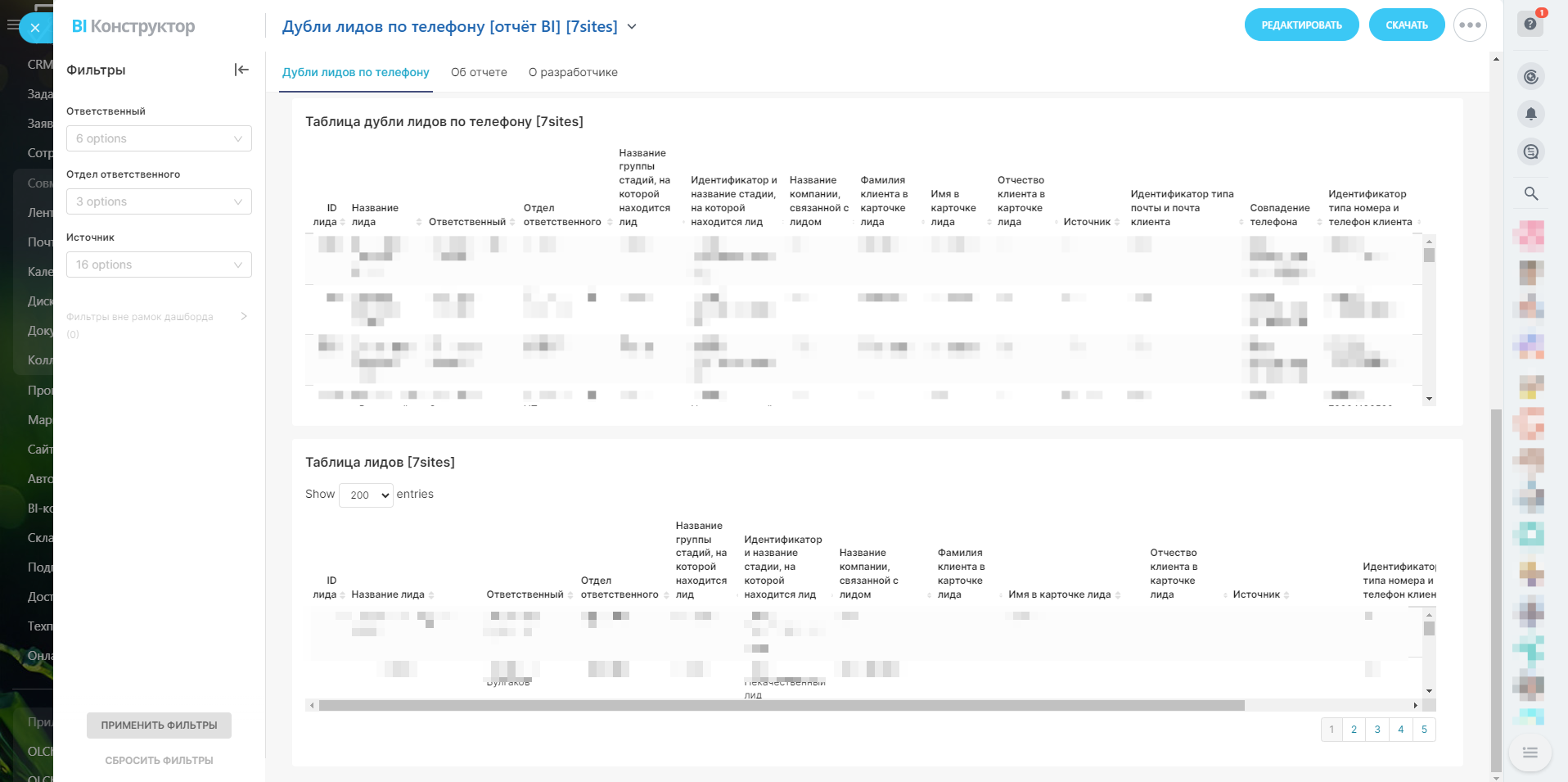Open the Copilot assistant icon in right sidebar
1568x782 pixels.
pos(1531,77)
